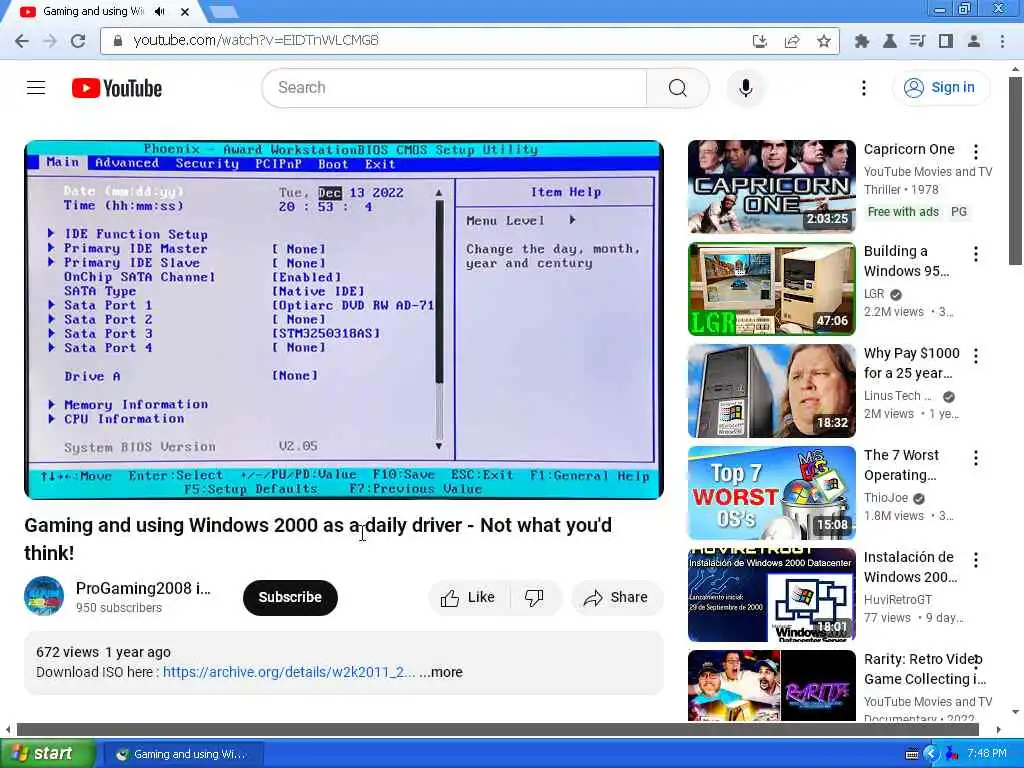The height and width of the screenshot is (768, 1024).
Task: Open the YouTube hamburger guide menu
Action: [36, 88]
